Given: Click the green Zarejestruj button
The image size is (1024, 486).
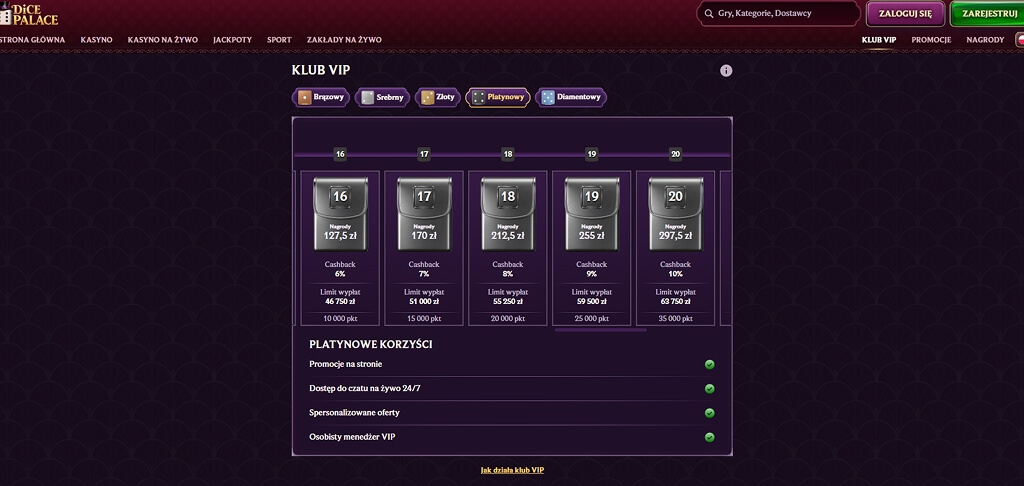Looking at the screenshot, I should [987, 14].
